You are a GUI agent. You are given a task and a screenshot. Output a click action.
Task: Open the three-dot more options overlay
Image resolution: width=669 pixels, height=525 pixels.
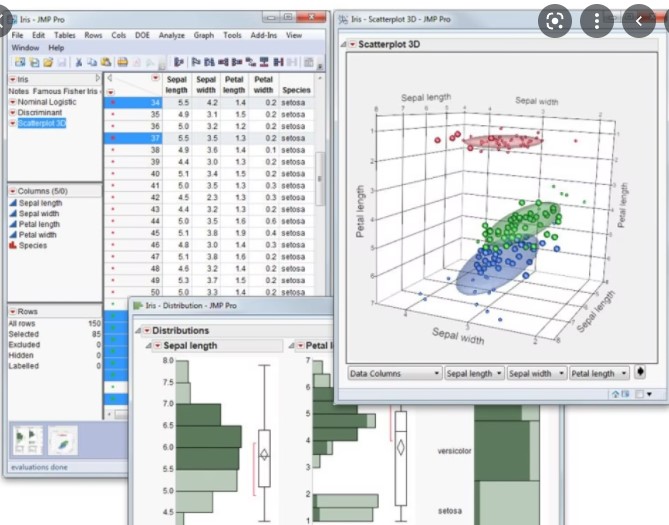pos(596,20)
